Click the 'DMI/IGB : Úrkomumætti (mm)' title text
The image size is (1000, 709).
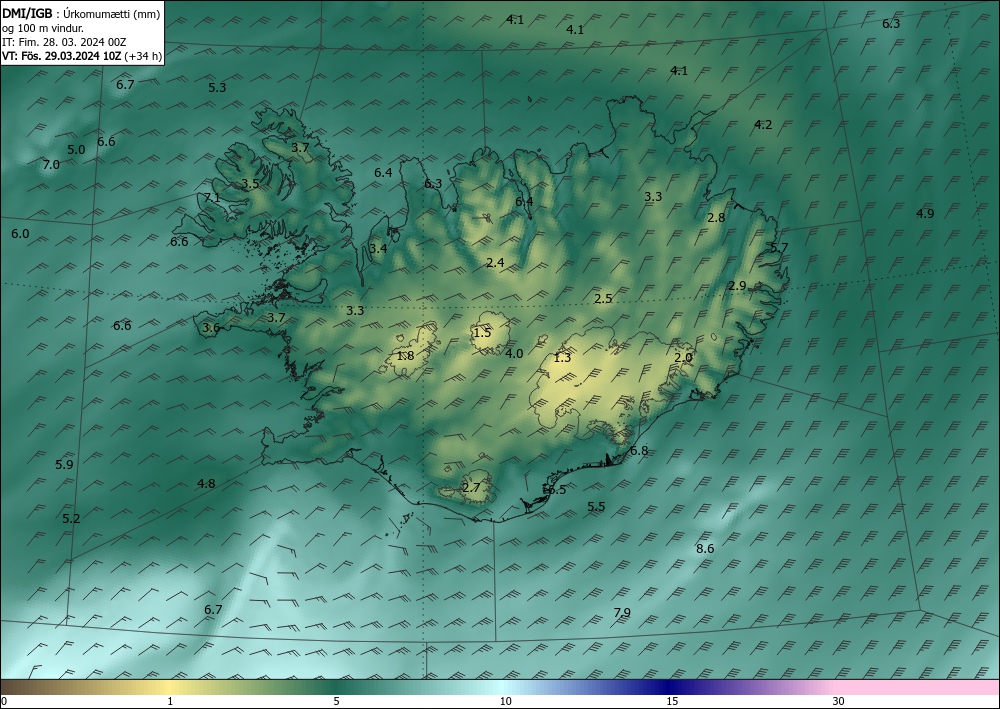[x=81, y=13]
